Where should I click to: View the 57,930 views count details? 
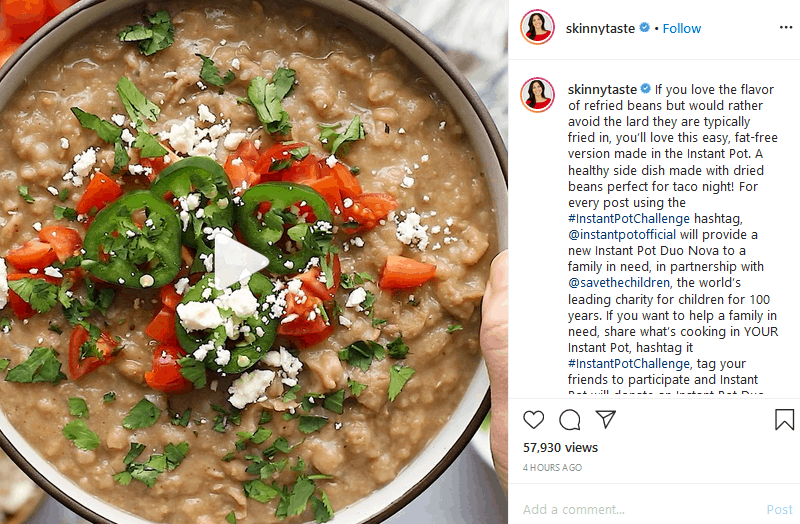click(560, 447)
